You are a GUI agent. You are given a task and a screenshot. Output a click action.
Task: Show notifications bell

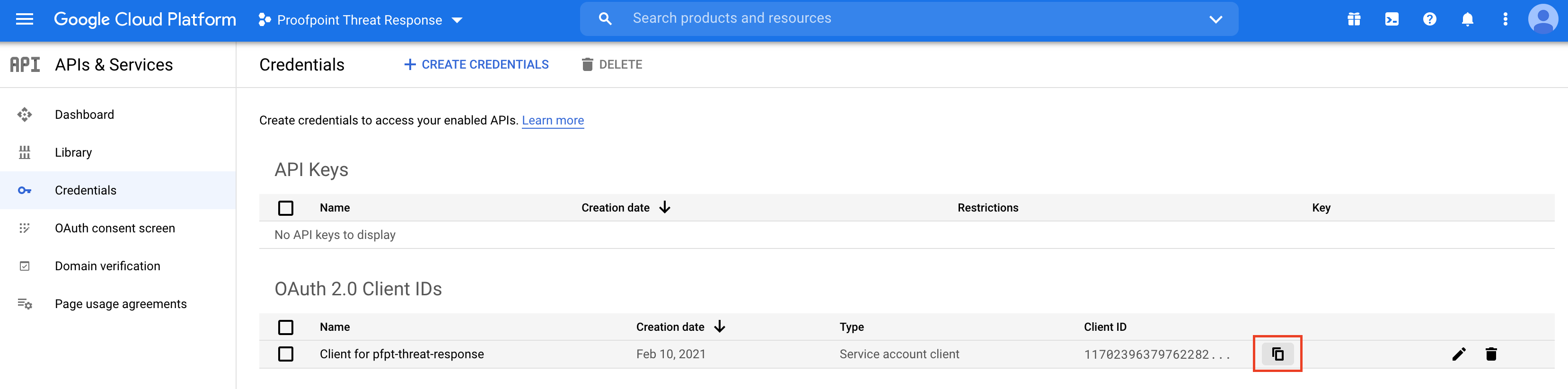[x=1468, y=19]
